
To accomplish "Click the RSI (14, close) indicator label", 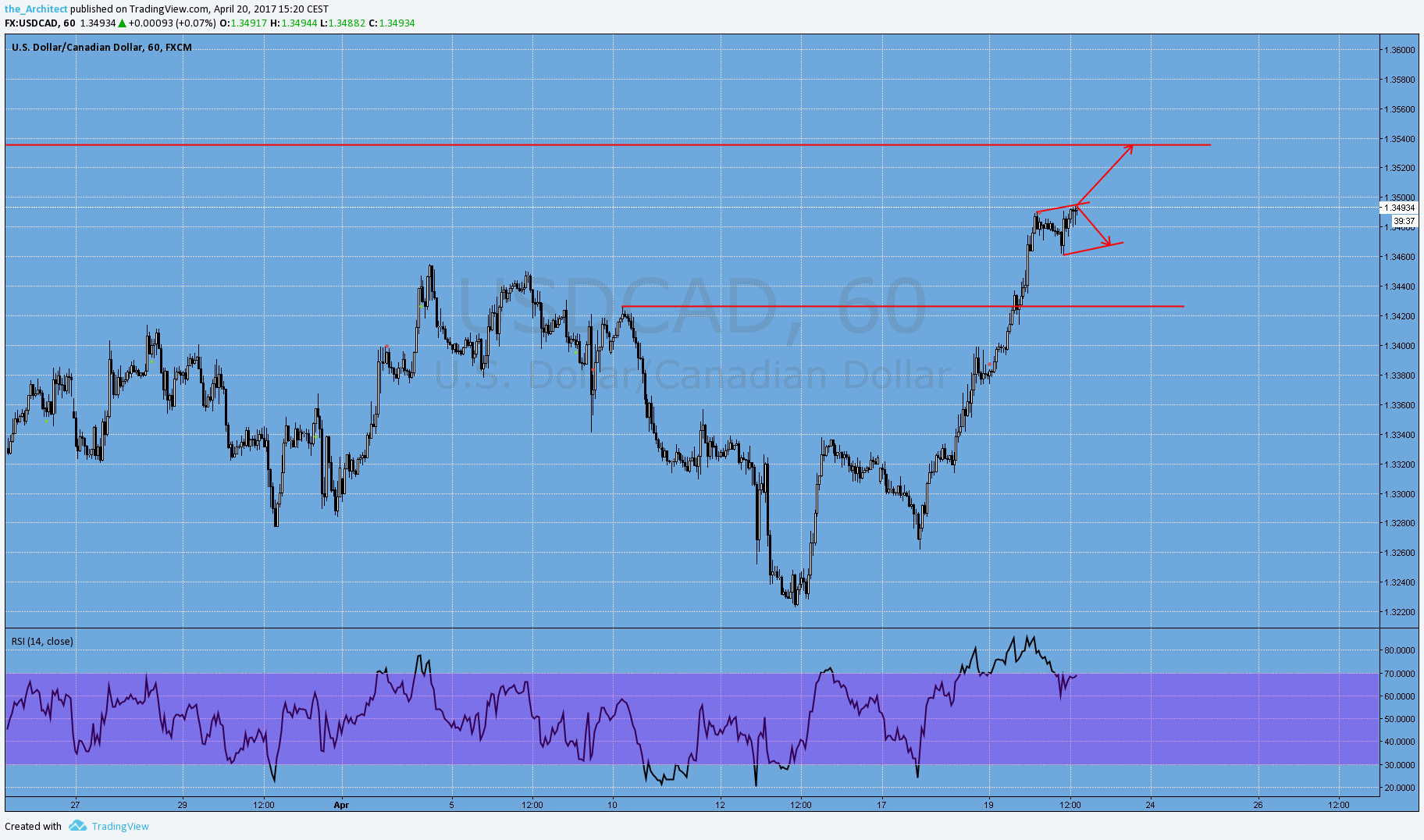I will coord(42,641).
